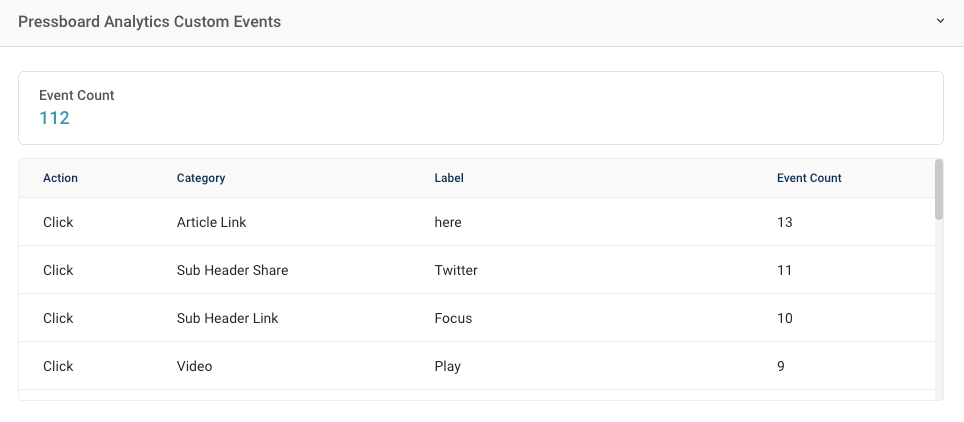Screen dimensions: 964x422
Task: Click the table's vertical scrollbar thumb
Action: [938, 189]
